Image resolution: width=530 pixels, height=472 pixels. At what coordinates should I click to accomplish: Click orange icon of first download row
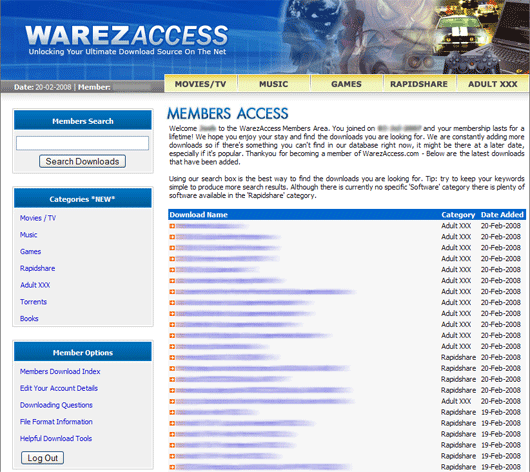pyautogui.click(x=172, y=226)
